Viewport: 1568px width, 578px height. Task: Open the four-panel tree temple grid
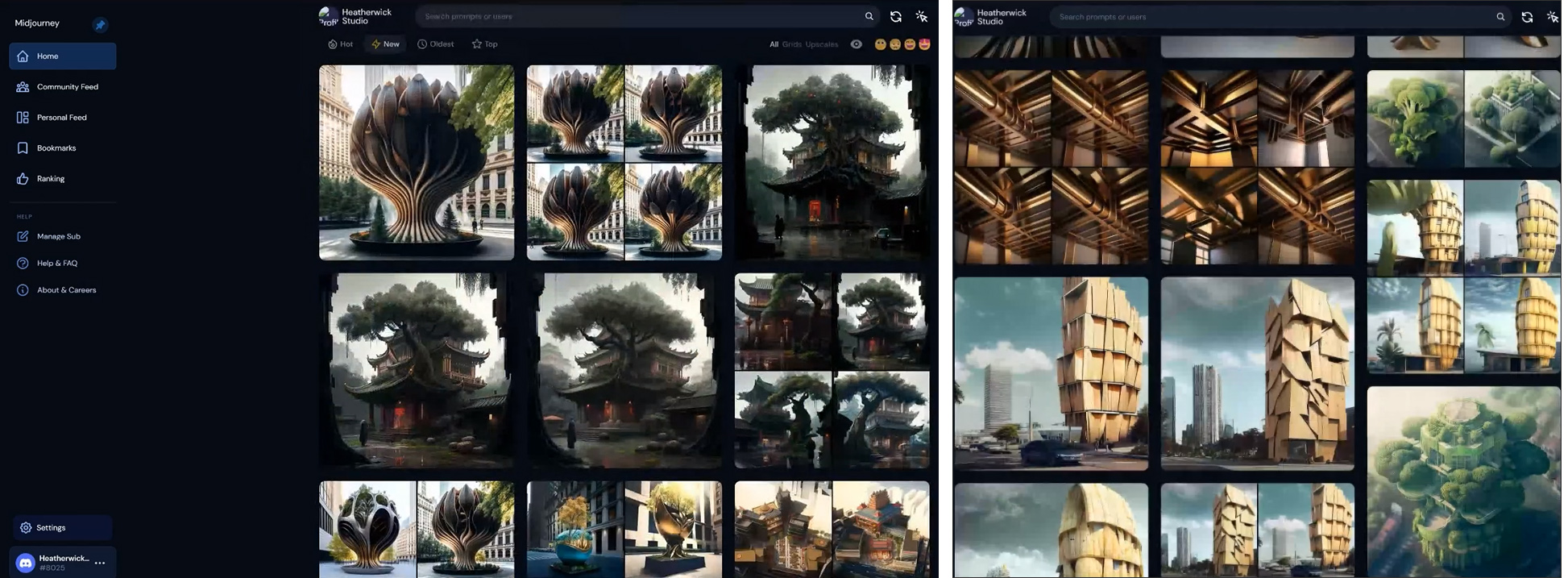832,371
